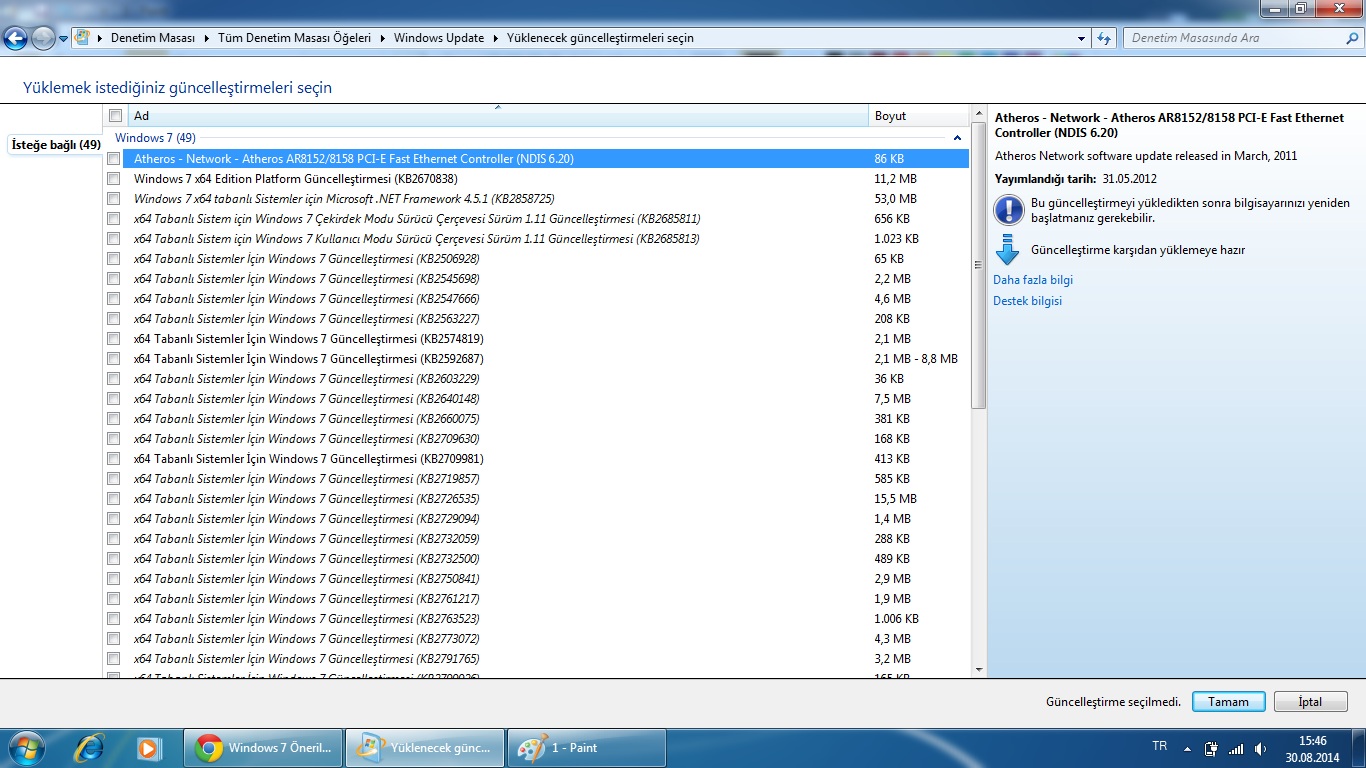Click the TR language indicator
This screenshot has height=768, width=1366.
[x=1160, y=746]
